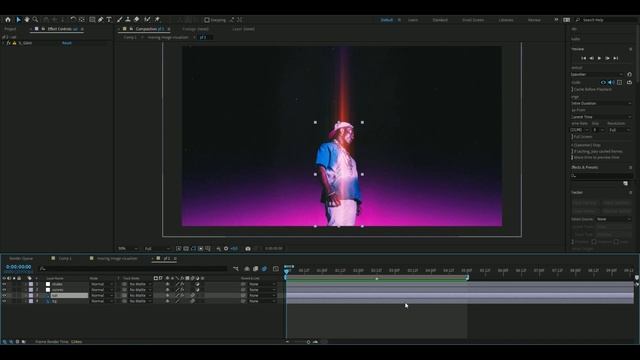The image size is (640, 360).
Task: Click the timeline layer search field
Action: (133, 269)
